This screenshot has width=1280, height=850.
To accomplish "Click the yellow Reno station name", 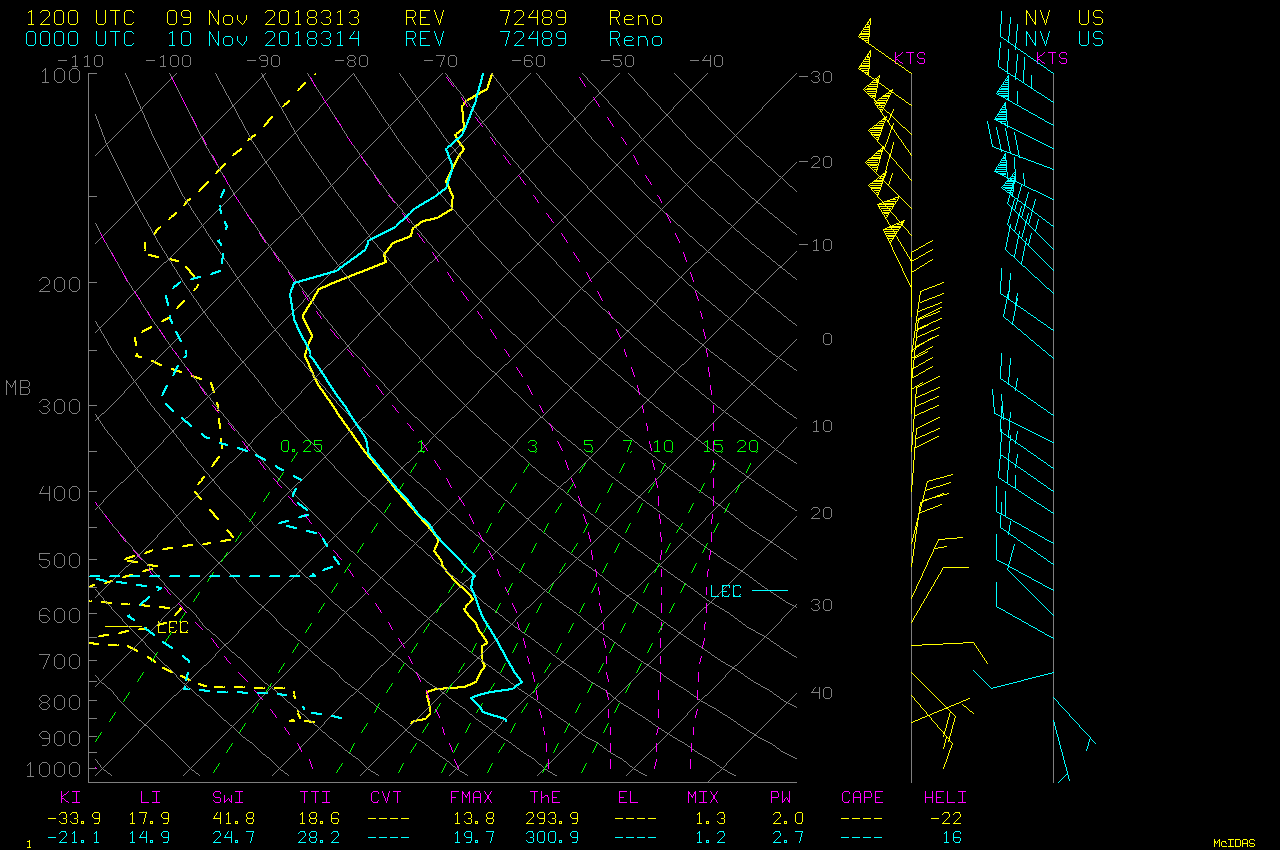I will click(x=635, y=18).
